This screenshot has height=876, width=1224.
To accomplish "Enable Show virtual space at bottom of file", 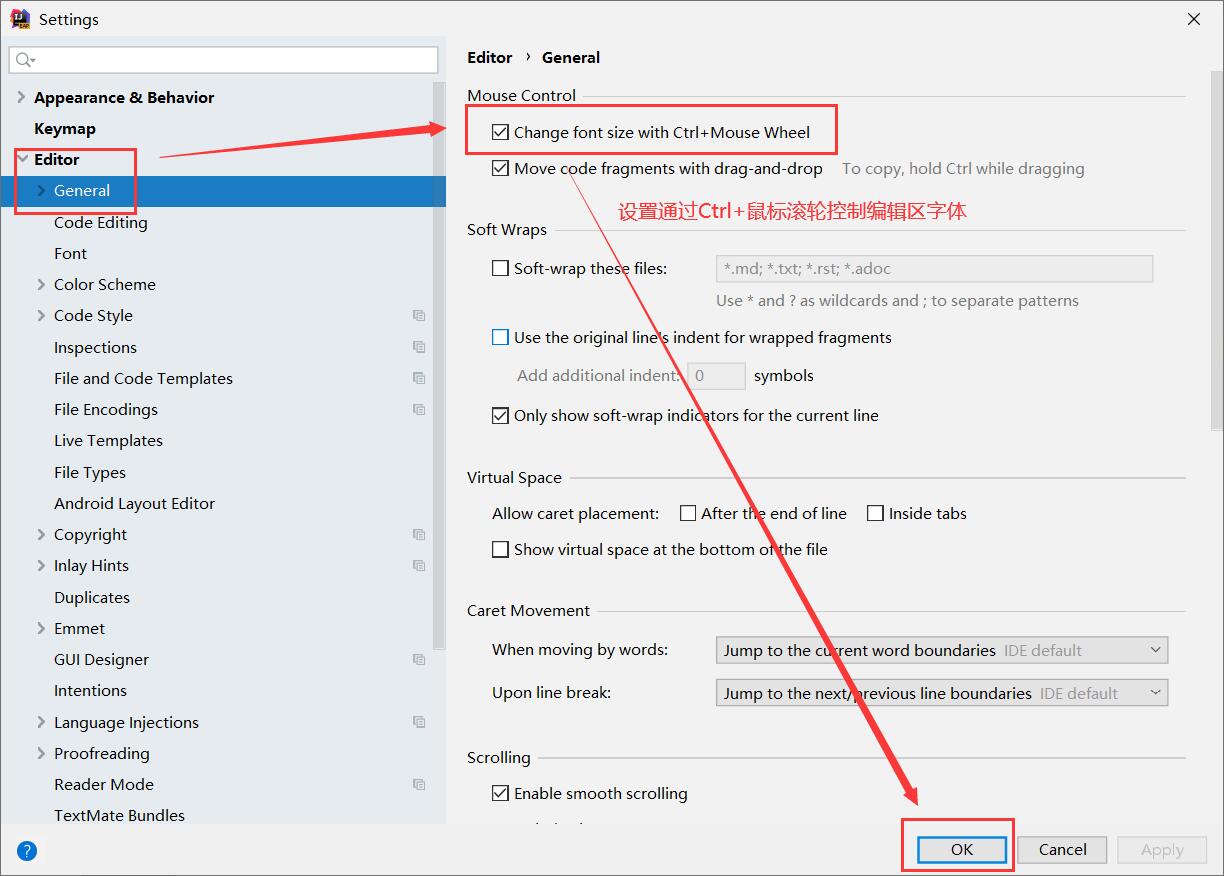I will 500,549.
